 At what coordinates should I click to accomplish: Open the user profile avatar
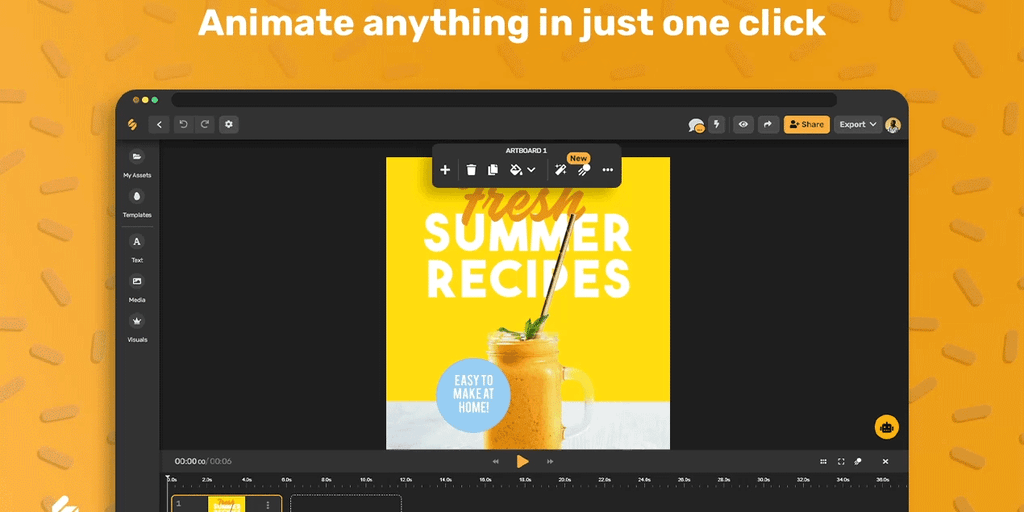(x=893, y=125)
